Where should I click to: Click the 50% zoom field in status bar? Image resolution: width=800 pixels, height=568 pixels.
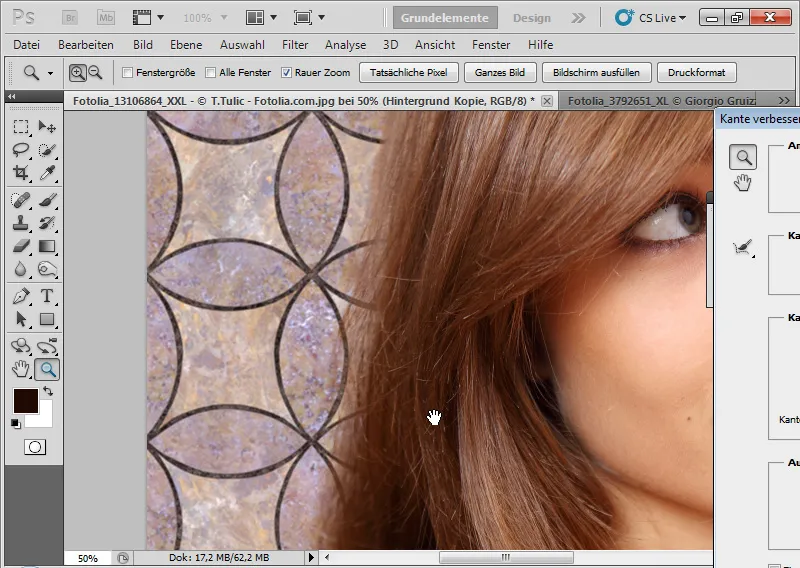click(x=88, y=558)
